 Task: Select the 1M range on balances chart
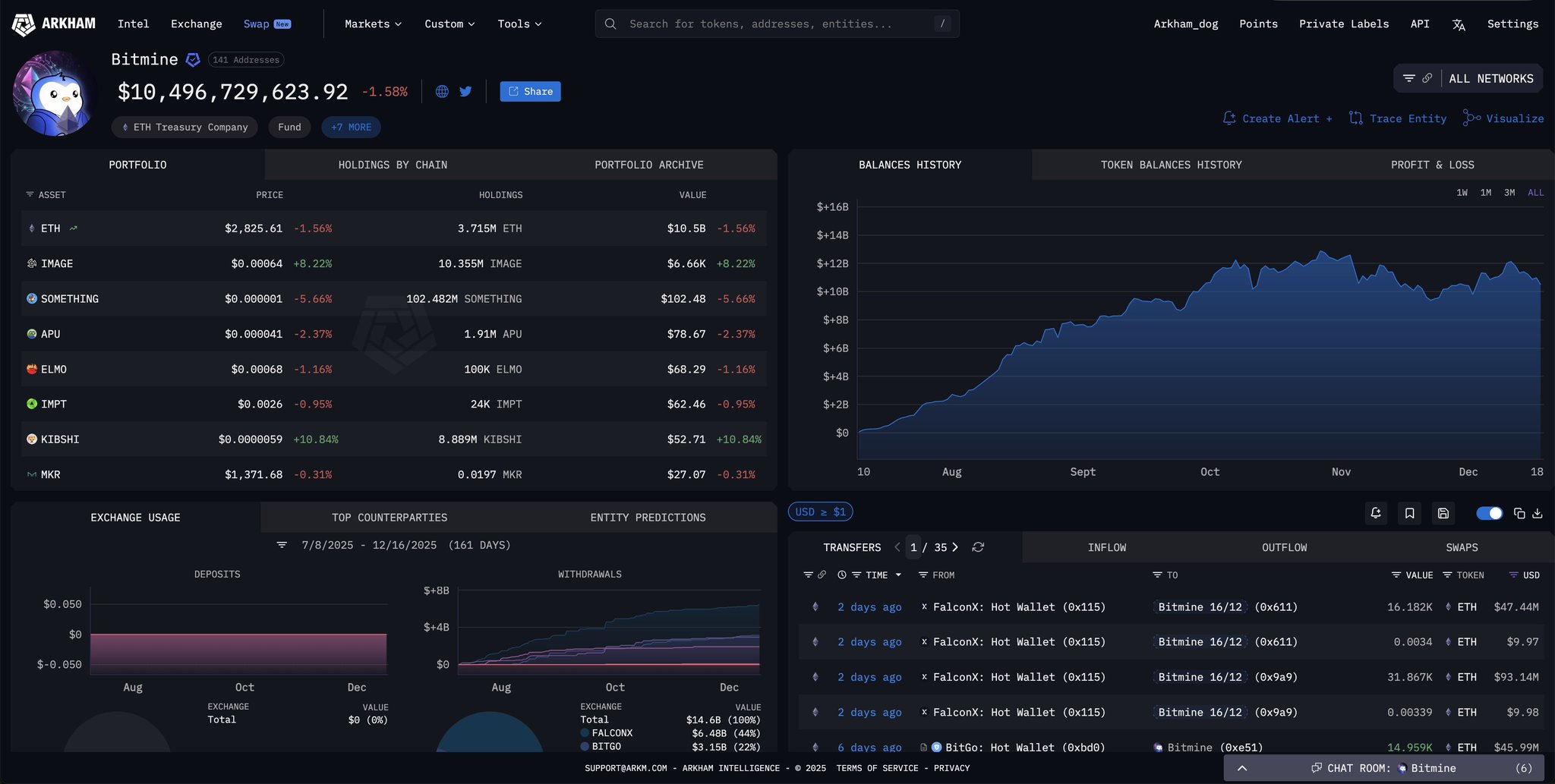1486,193
